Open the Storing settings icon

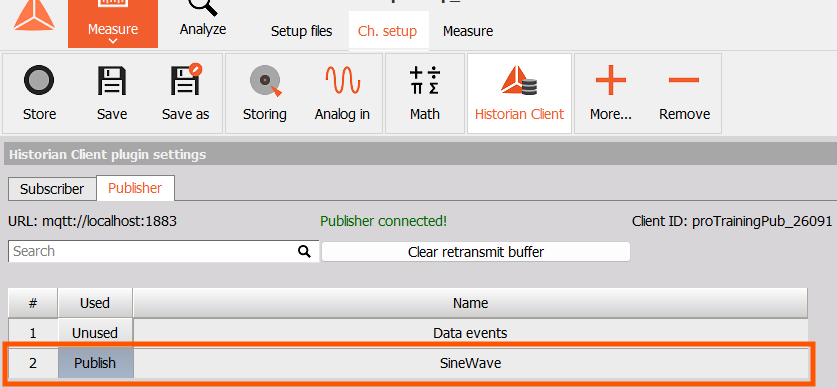[265, 81]
